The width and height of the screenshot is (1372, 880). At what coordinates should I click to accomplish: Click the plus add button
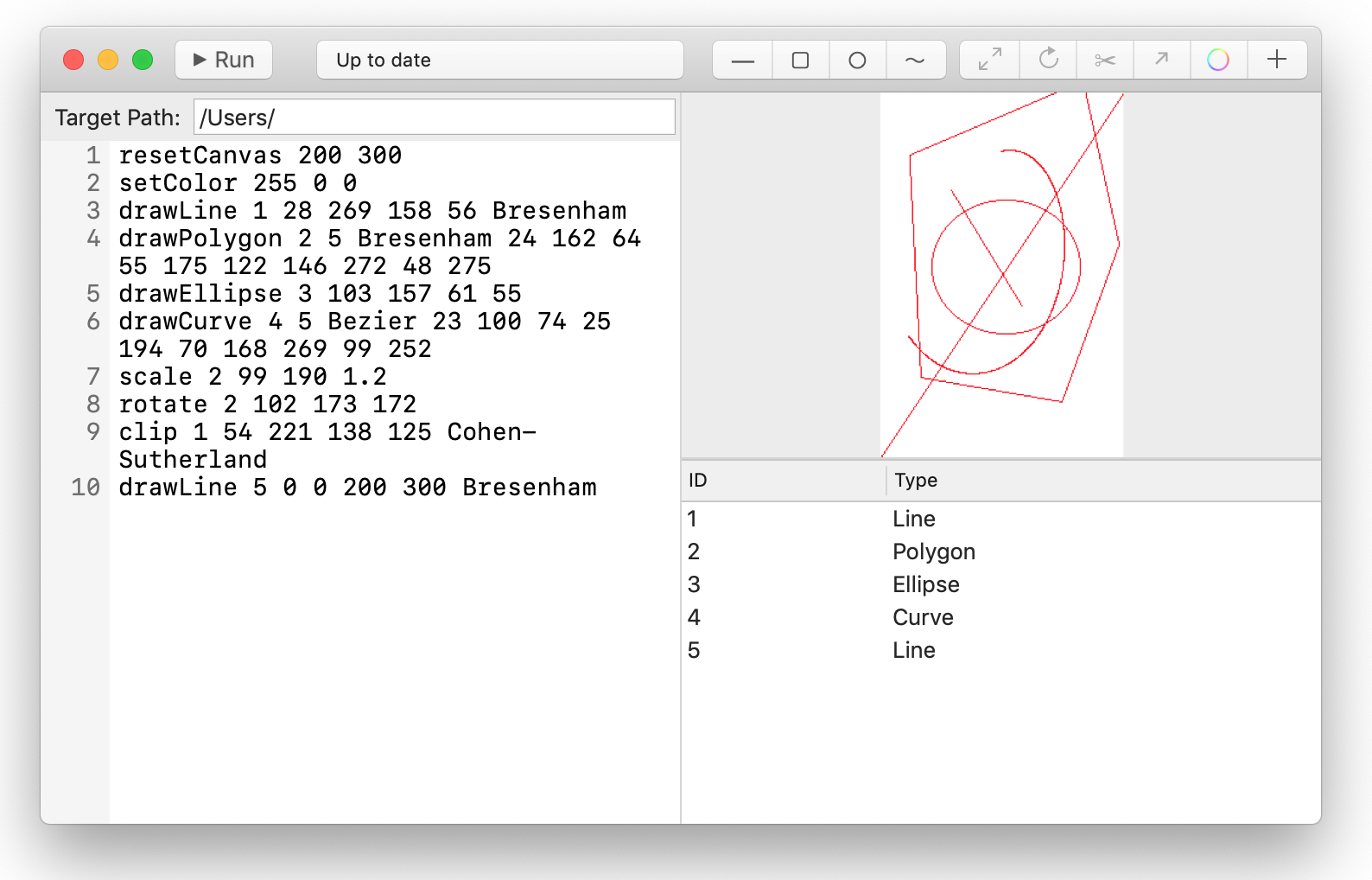(1277, 60)
